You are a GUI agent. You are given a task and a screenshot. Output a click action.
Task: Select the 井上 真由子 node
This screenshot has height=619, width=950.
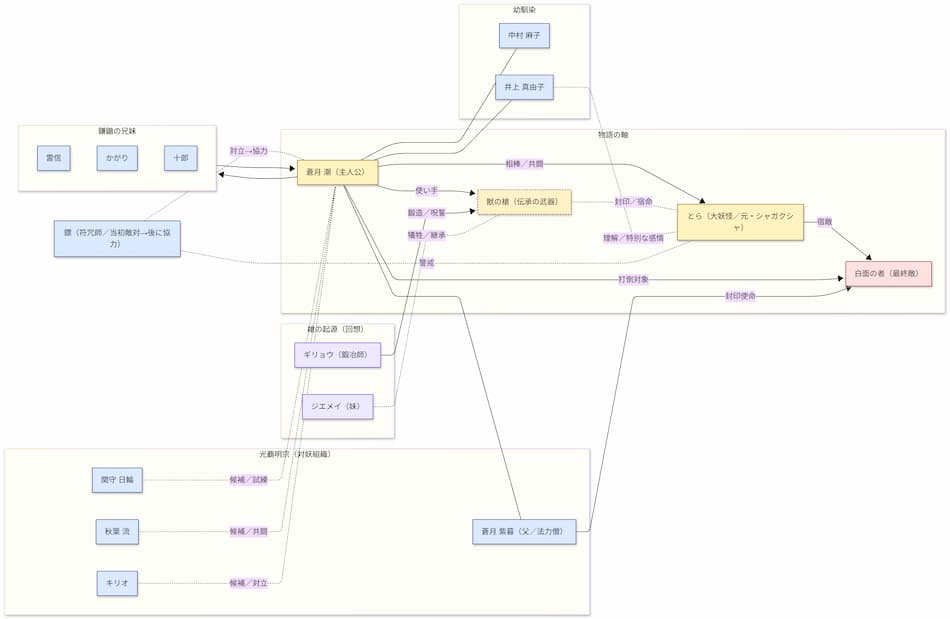point(524,87)
